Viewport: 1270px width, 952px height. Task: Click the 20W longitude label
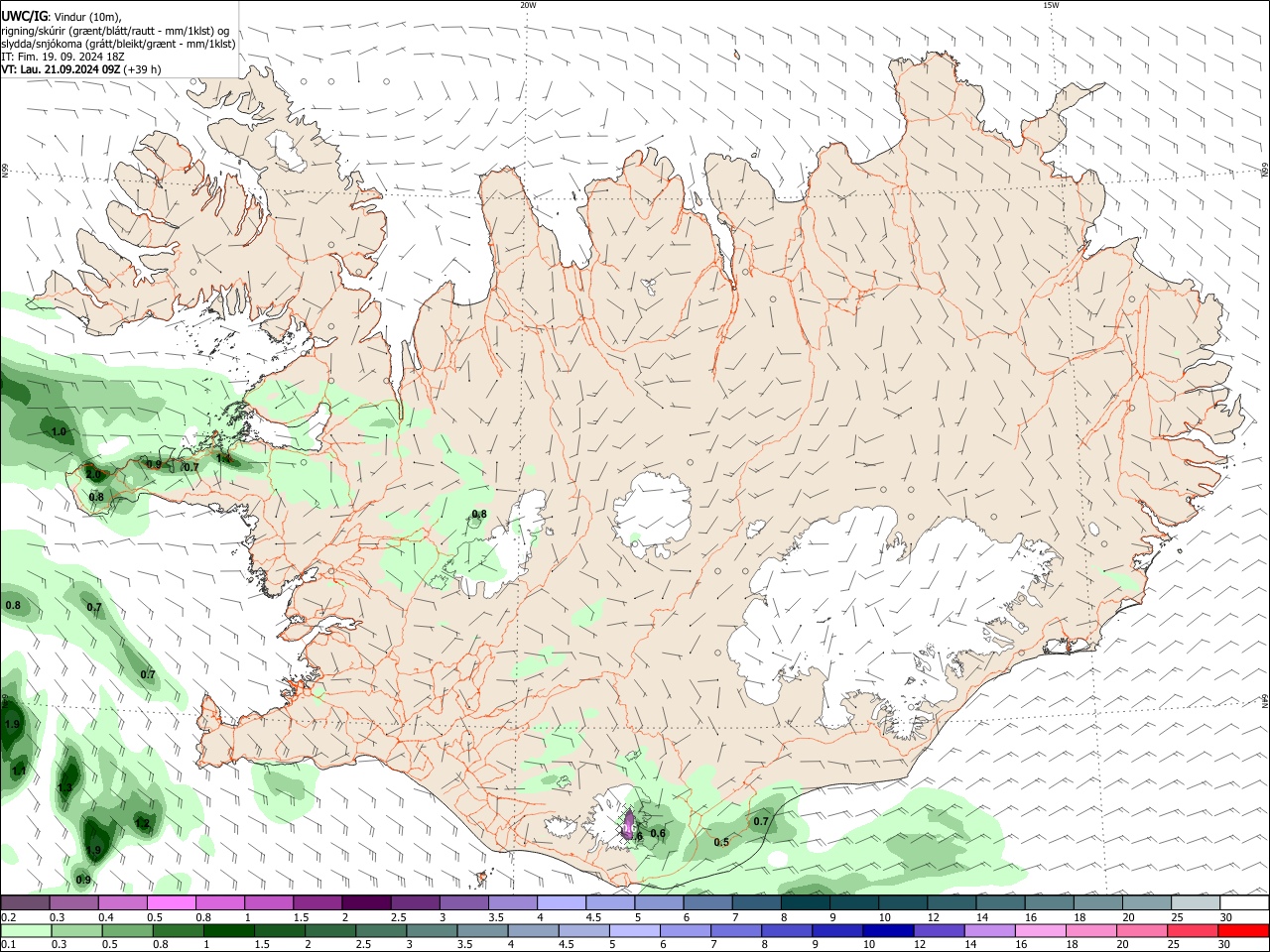pos(528,5)
